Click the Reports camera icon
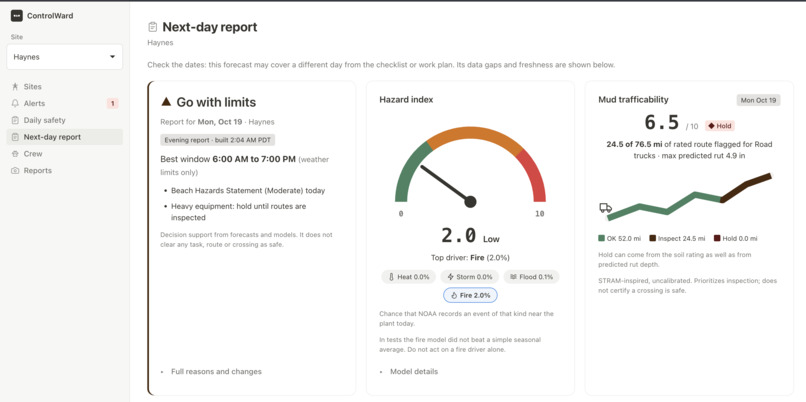This screenshot has height=402, width=806. (15, 171)
